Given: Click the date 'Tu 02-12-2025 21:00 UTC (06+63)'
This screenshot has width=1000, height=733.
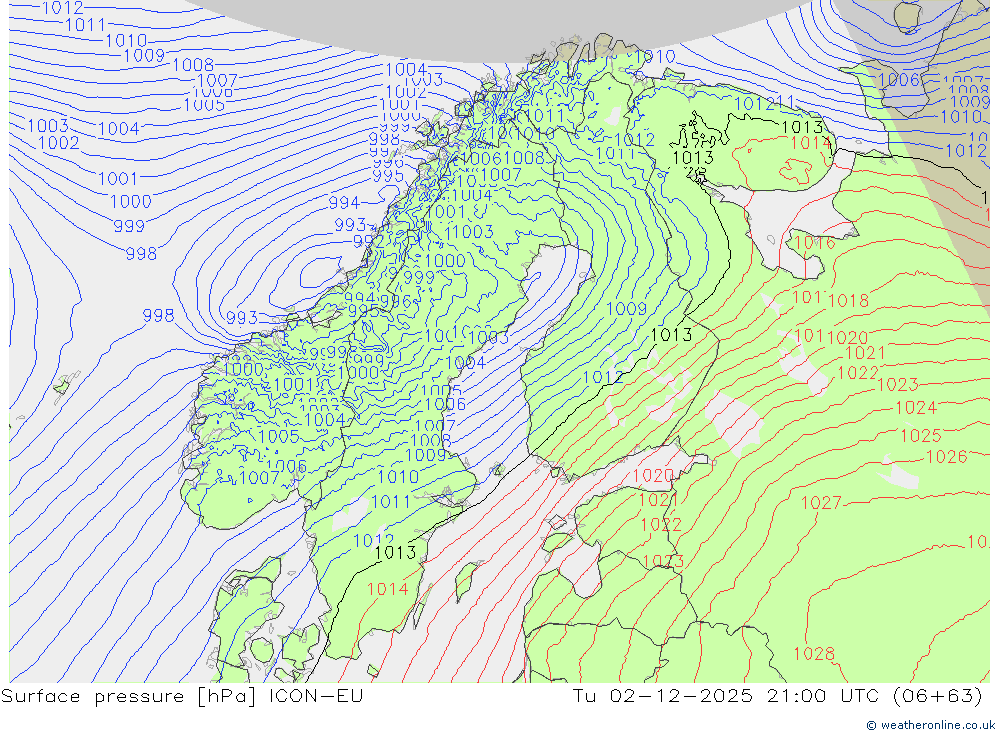Looking at the screenshot, I should pos(777,696).
